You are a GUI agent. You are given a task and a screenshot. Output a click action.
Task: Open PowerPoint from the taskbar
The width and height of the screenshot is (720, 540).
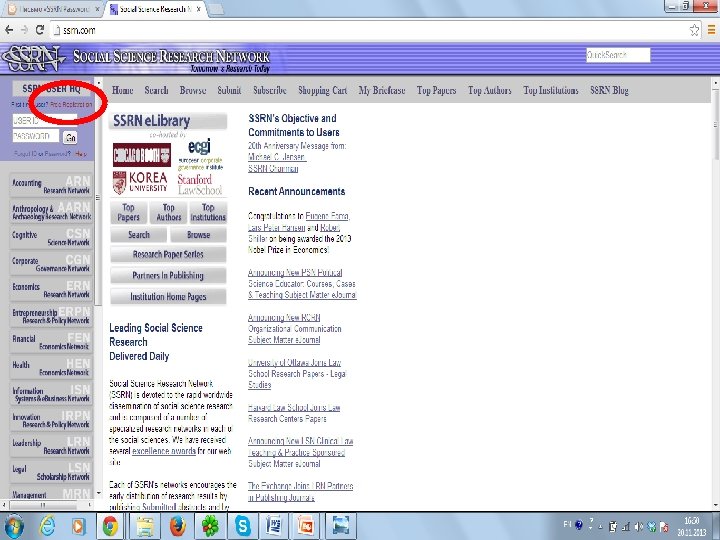pos(306,526)
